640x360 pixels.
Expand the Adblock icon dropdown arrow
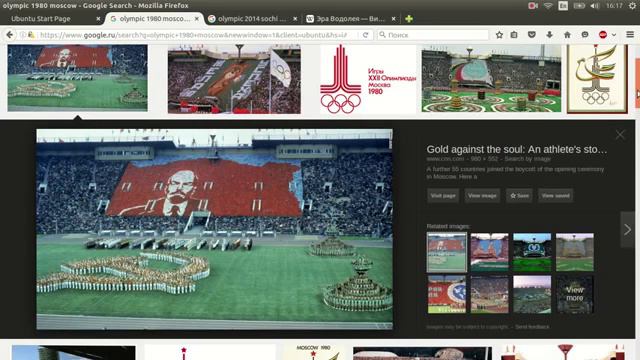(x=613, y=35)
